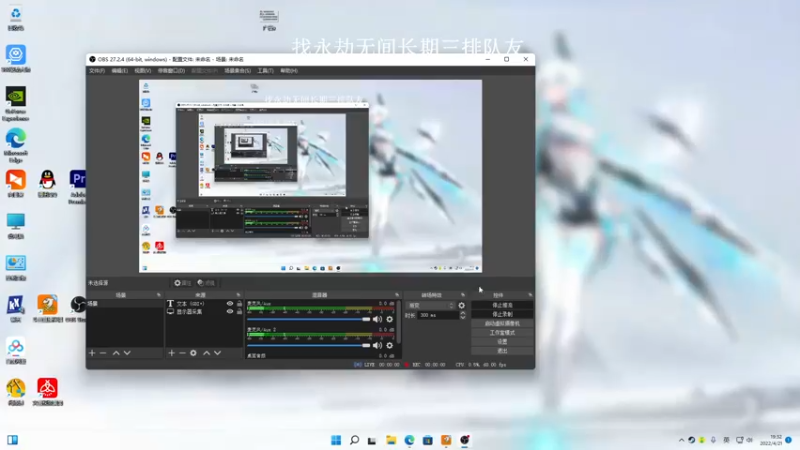Open the Recycle Bin desktop icon
Viewport: 800px width, 450px height.
(15, 18)
